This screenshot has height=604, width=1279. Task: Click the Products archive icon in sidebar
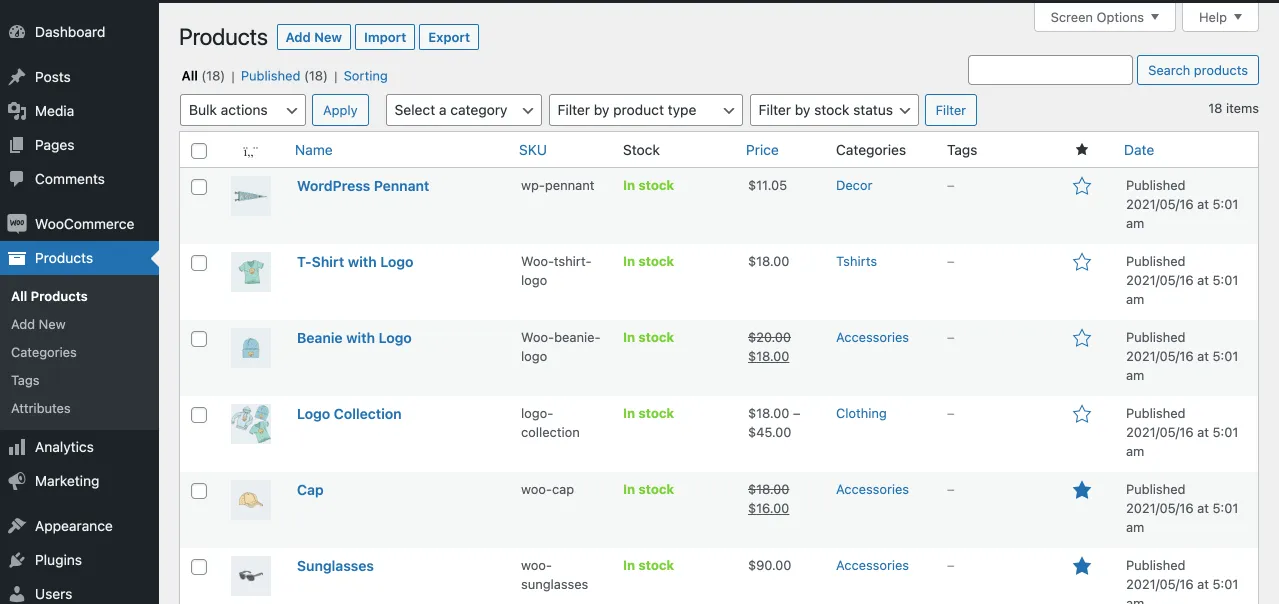[16, 258]
